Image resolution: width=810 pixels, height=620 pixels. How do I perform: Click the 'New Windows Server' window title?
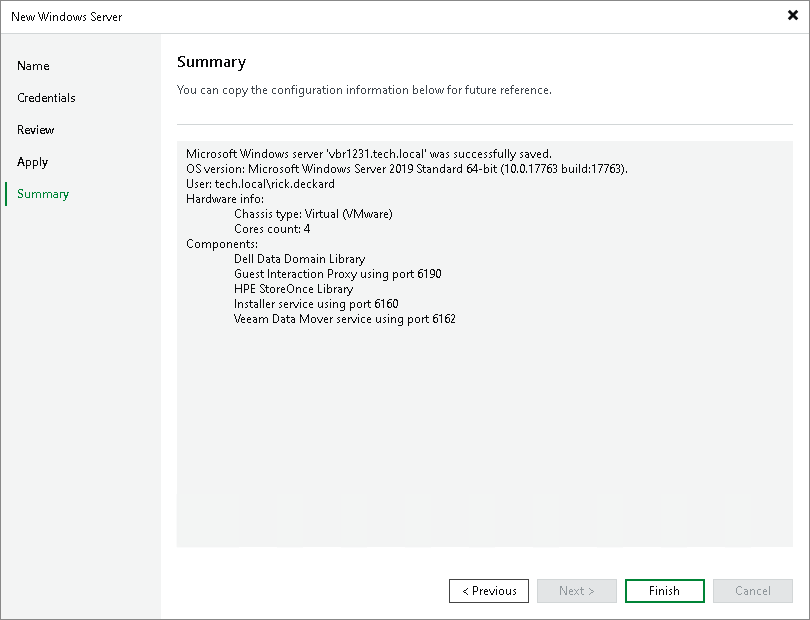[x=67, y=17]
